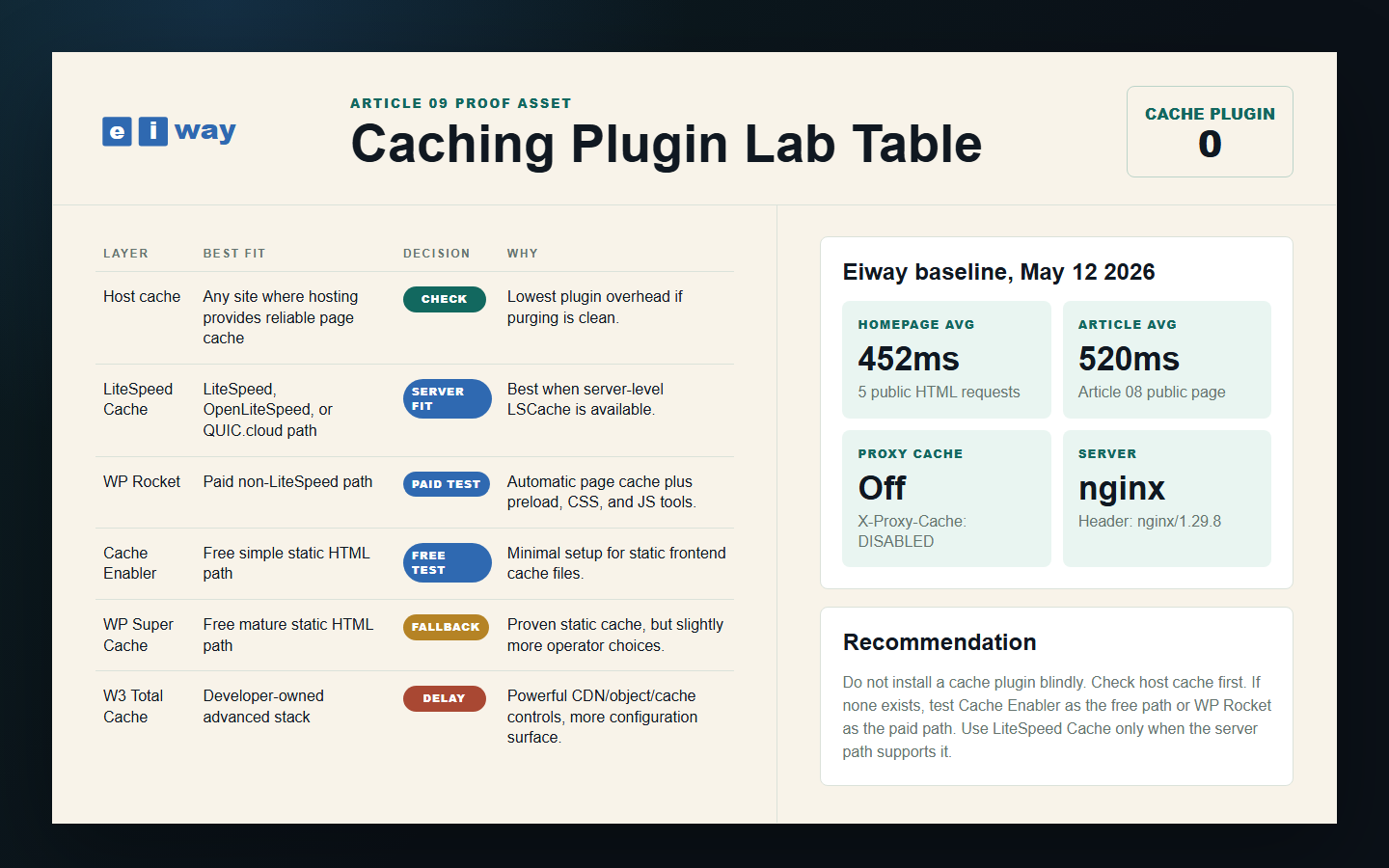The height and width of the screenshot is (868, 1389).
Task: Click 'Minimal setup for static frontend cache files' text
Action: click(x=616, y=563)
